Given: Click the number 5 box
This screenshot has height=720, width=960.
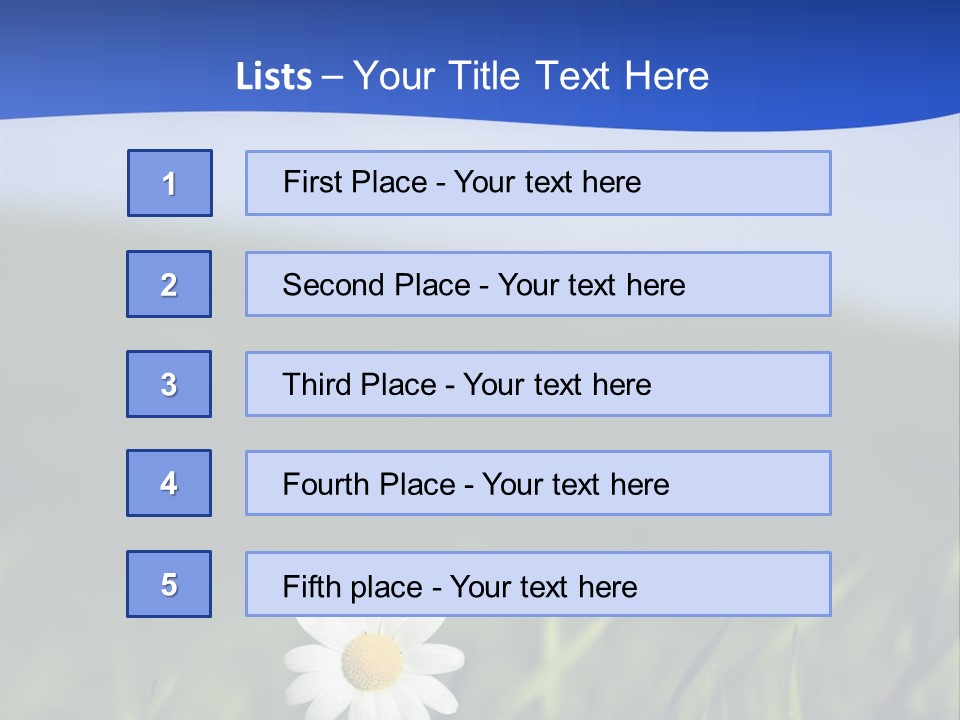Looking at the screenshot, I should point(169,584).
